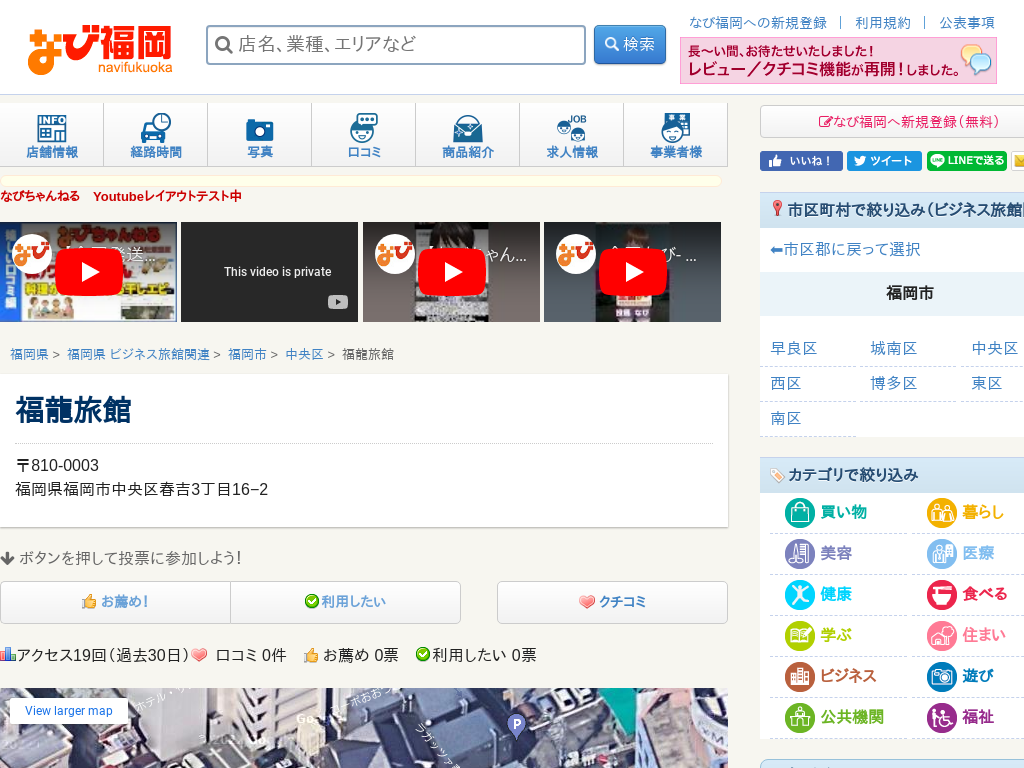Click the 医療 medical category icon
Image resolution: width=1024 pixels, height=768 pixels.
[942, 554]
